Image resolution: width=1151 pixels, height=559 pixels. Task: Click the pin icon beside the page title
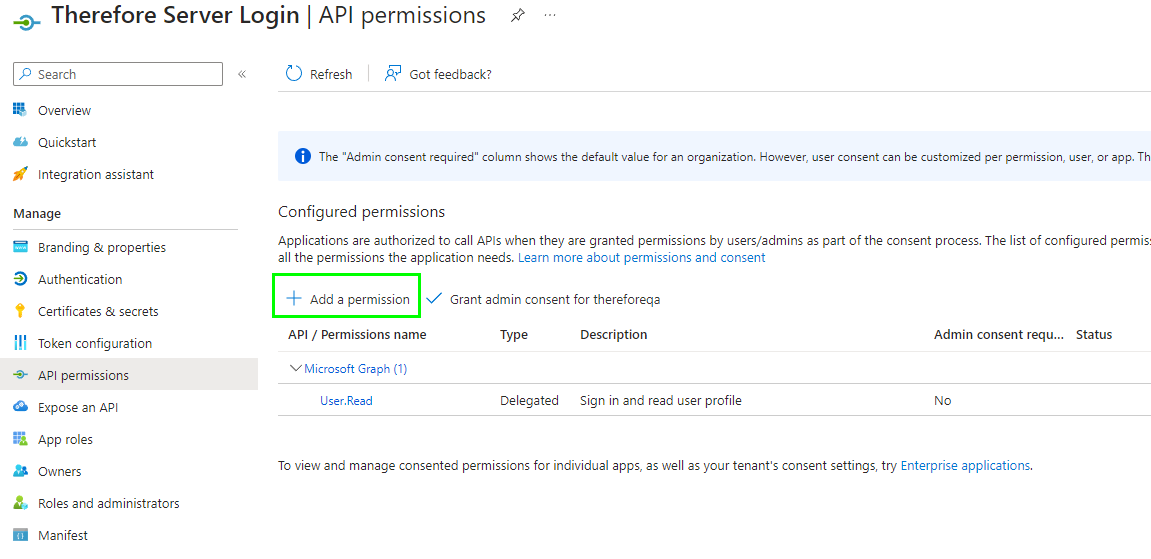point(518,16)
